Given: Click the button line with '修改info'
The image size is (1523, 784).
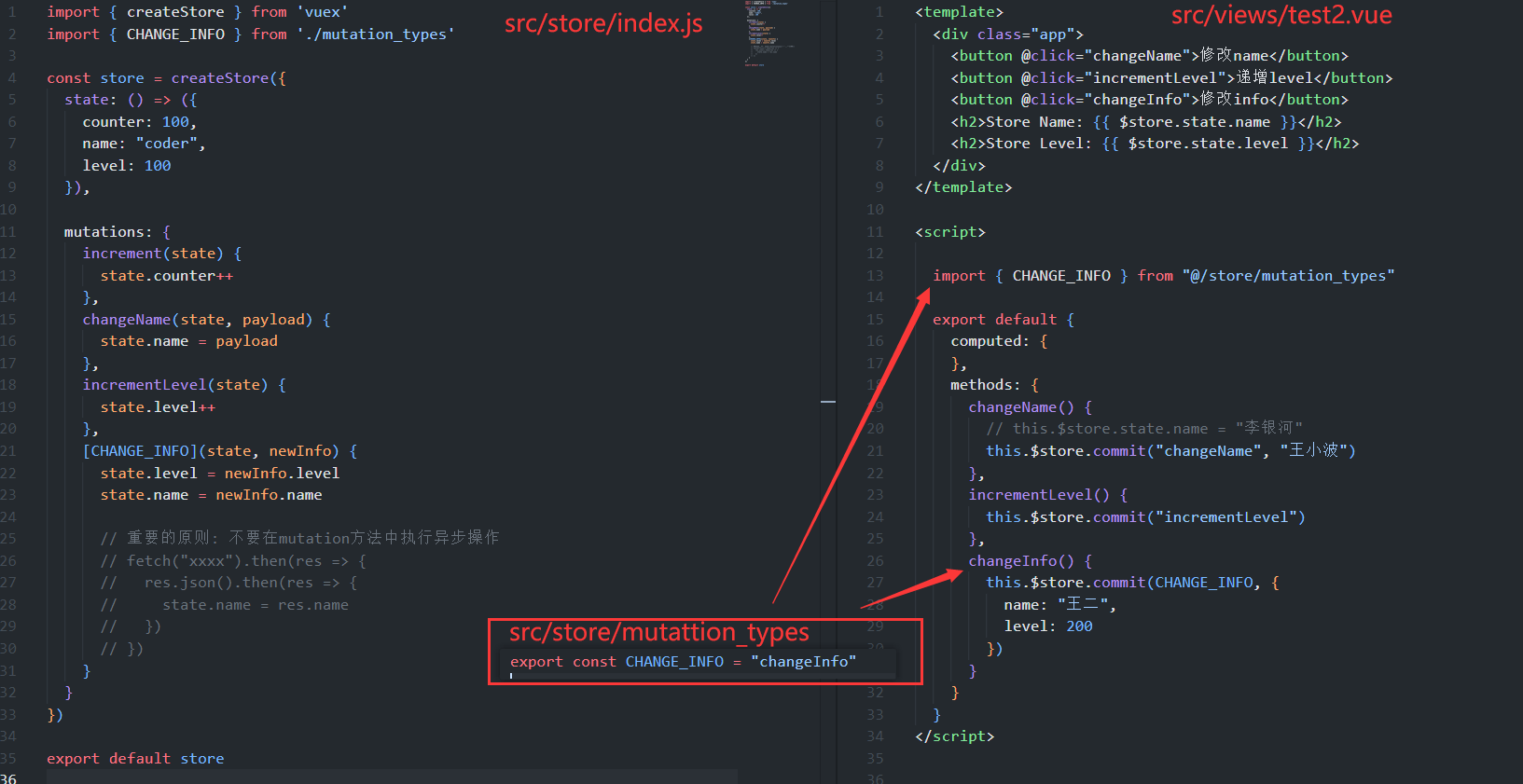Looking at the screenshot, I should point(1150,100).
